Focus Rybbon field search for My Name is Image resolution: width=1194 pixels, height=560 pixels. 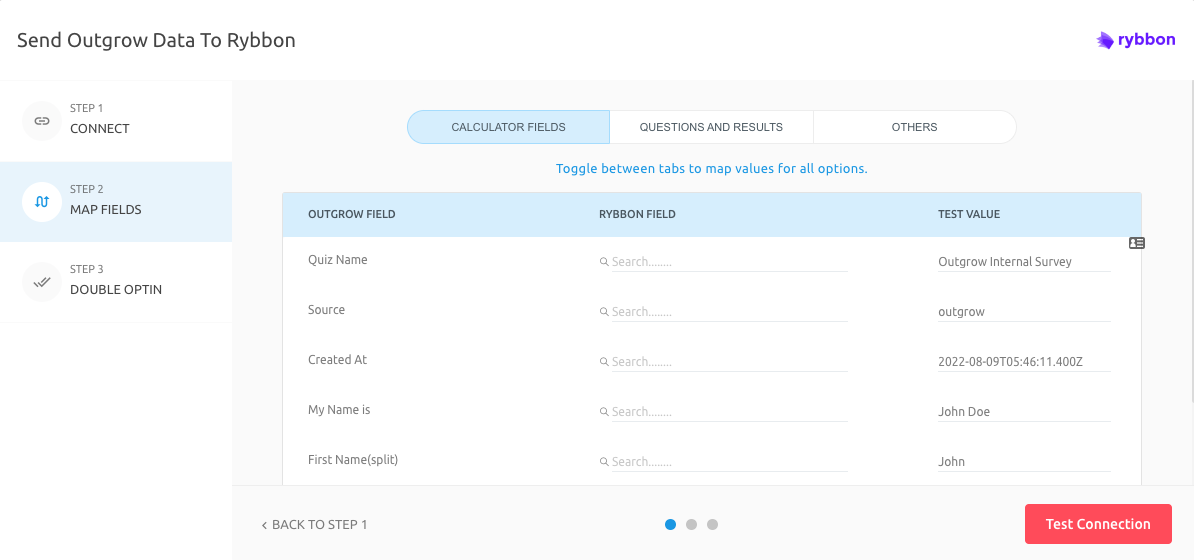729,411
